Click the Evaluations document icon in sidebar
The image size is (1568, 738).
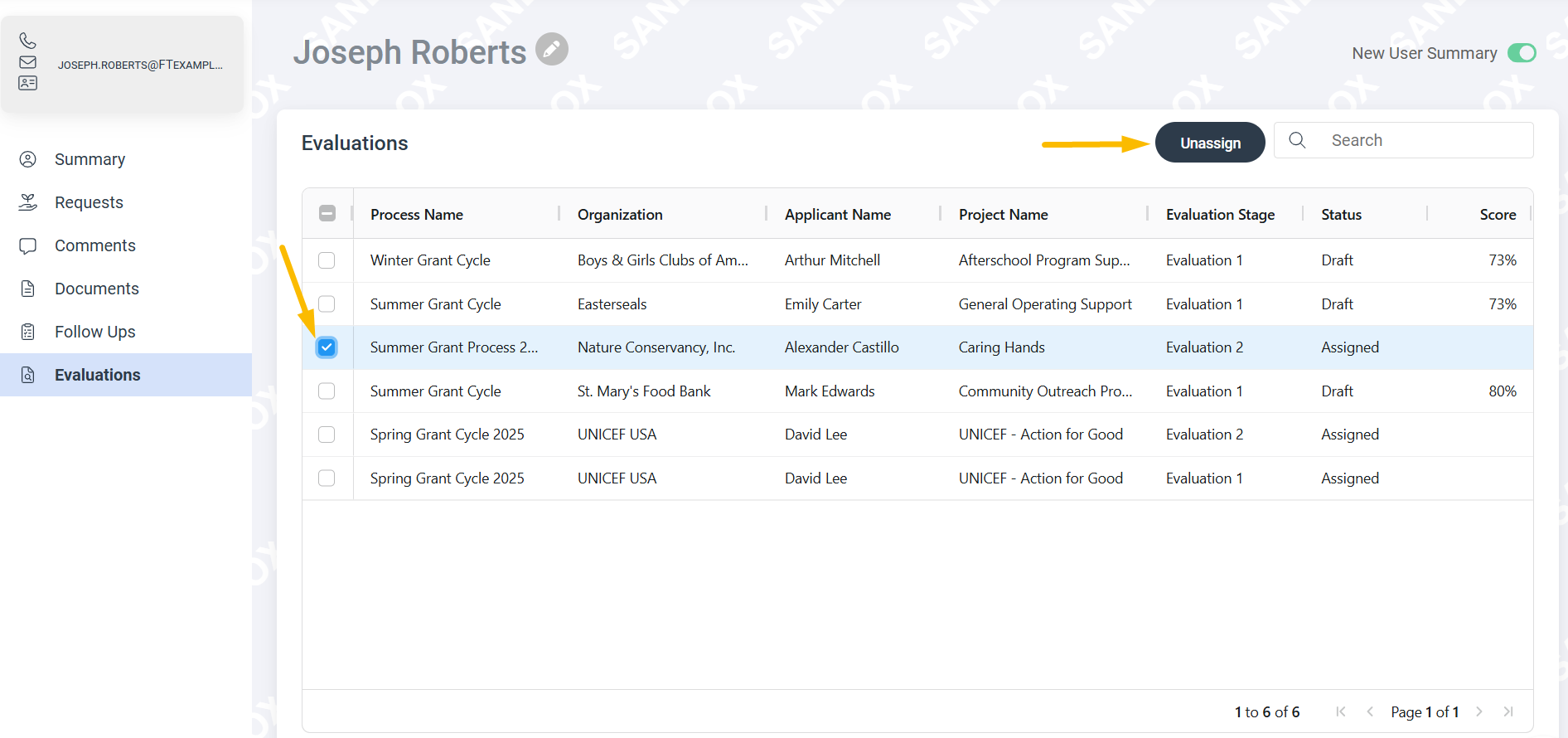point(27,375)
